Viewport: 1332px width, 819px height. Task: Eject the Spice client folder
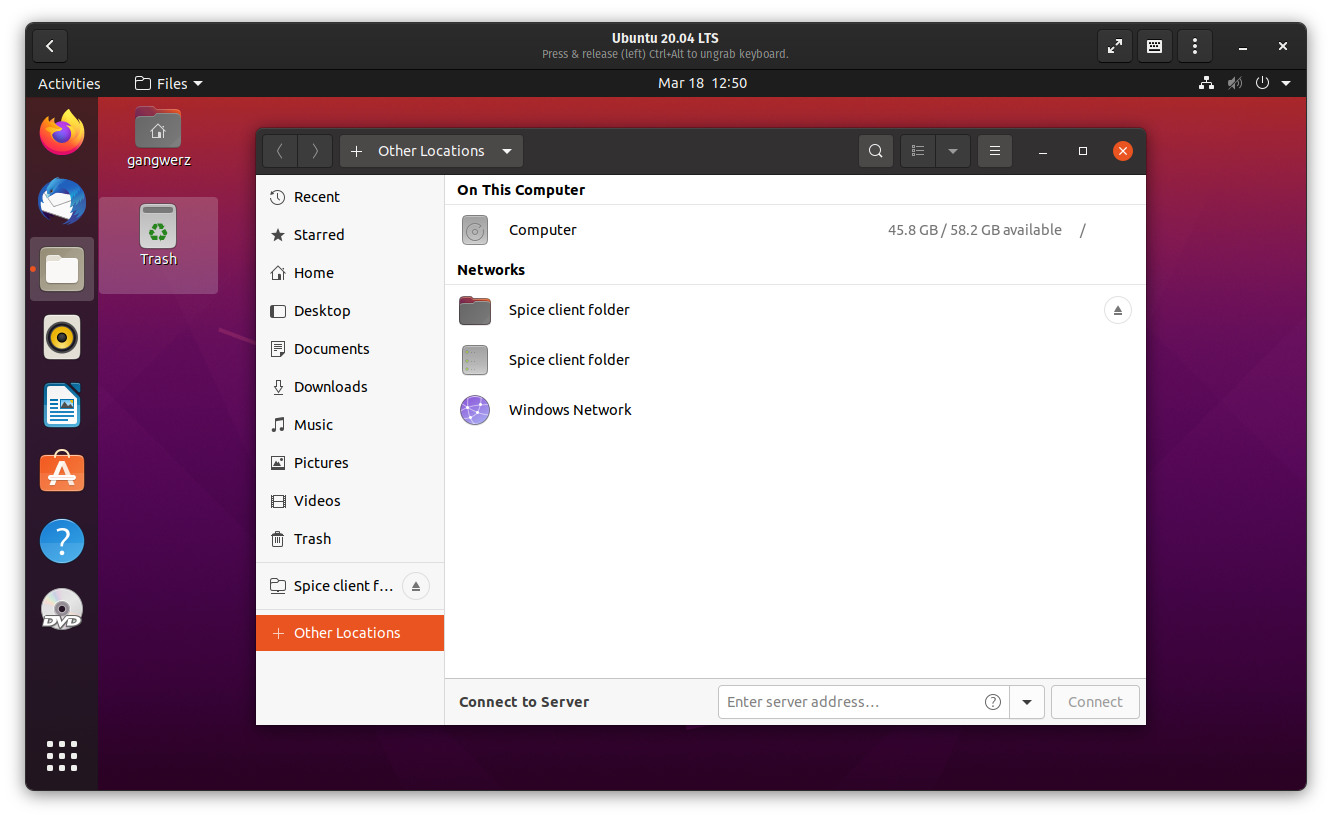tap(1117, 310)
